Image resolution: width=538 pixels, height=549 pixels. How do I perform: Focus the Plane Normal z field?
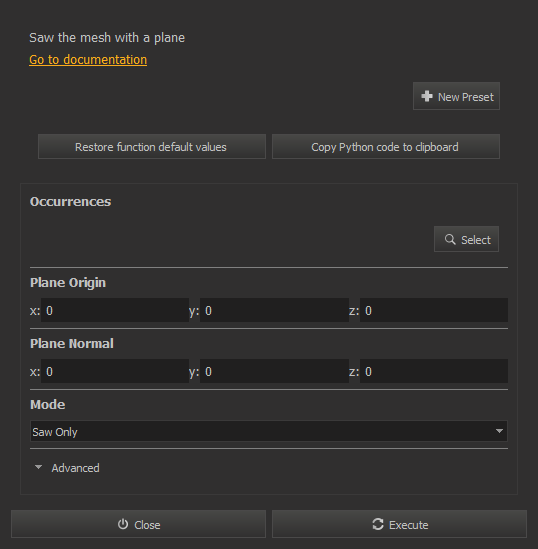pyautogui.click(x=434, y=371)
